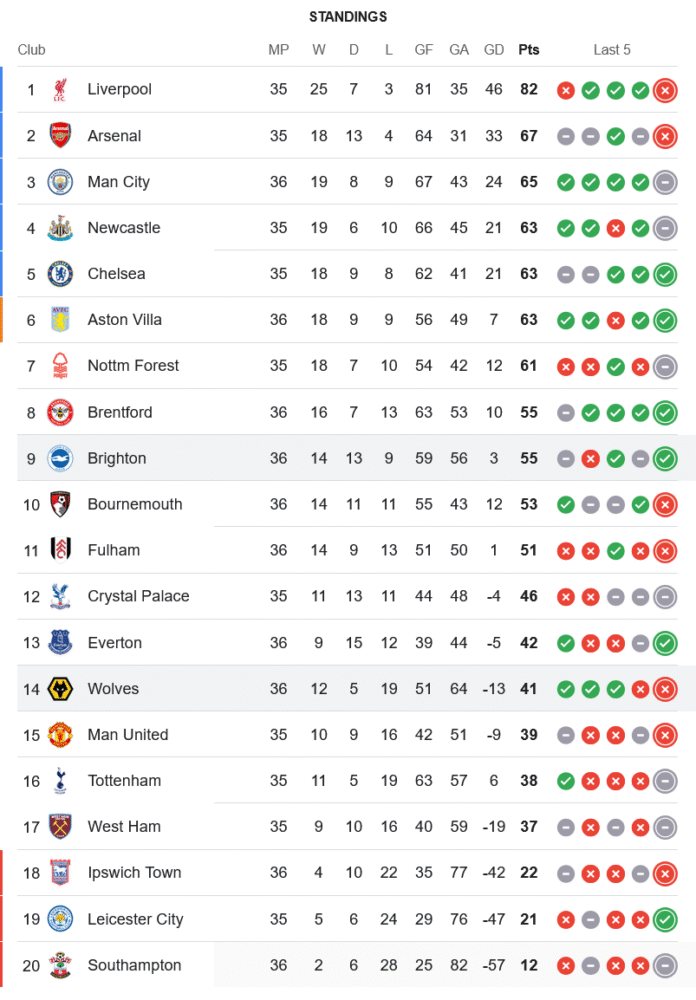This screenshot has height=1000, width=696.
Task: Select Chelsea's latest win result circle
Action: 665,274
